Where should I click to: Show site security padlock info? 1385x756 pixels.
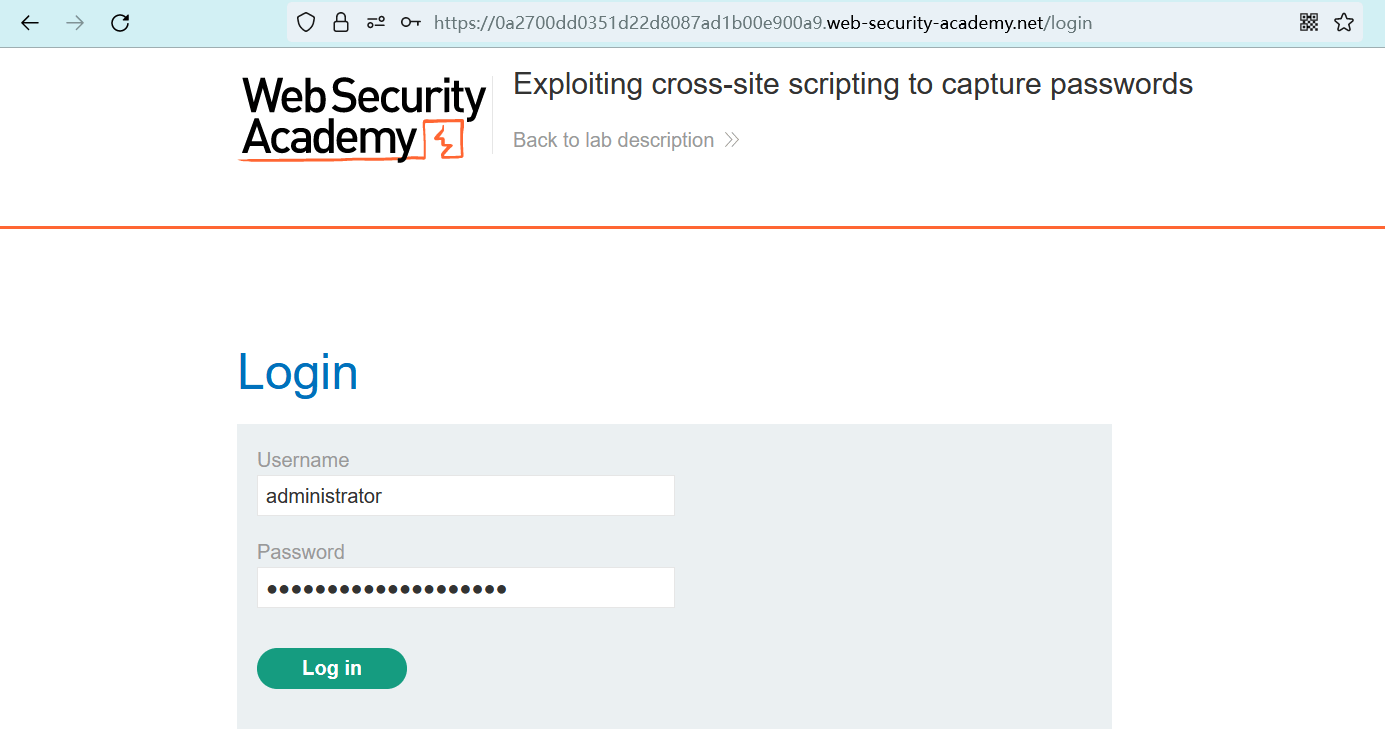(341, 22)
